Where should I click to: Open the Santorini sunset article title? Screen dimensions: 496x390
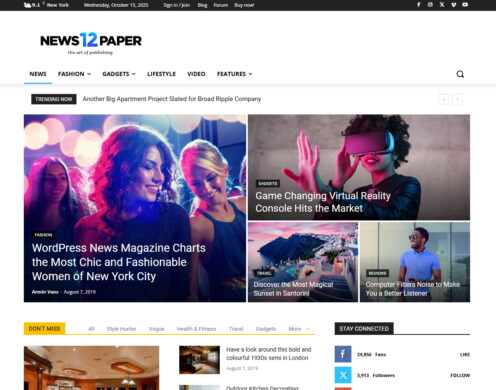pos(293,289)
